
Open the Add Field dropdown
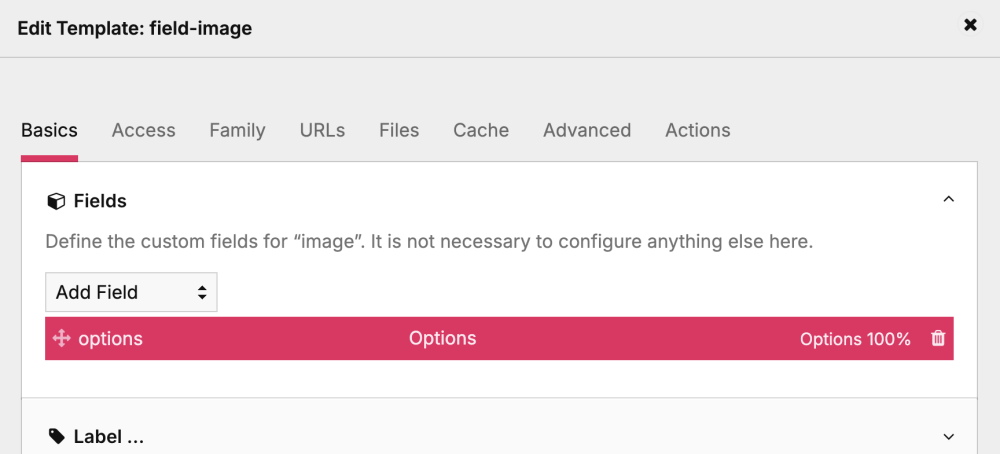point(131,292)
